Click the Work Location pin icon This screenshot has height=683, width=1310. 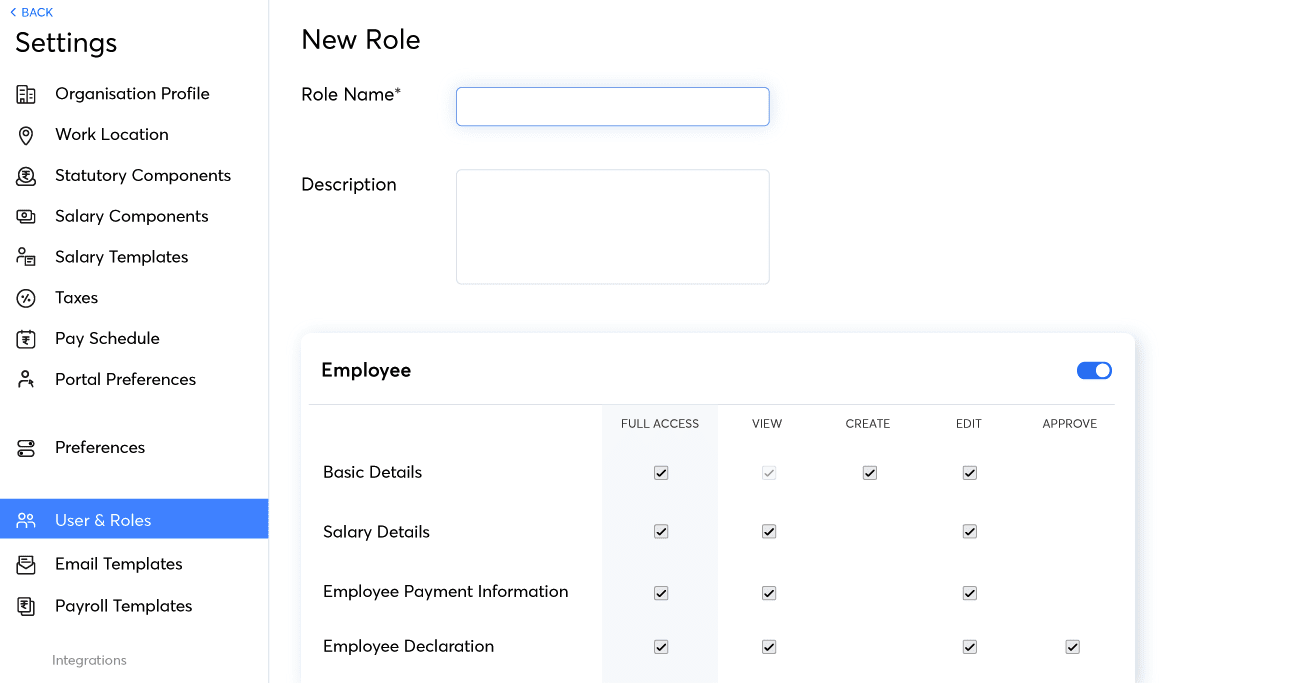coord(26,135)
